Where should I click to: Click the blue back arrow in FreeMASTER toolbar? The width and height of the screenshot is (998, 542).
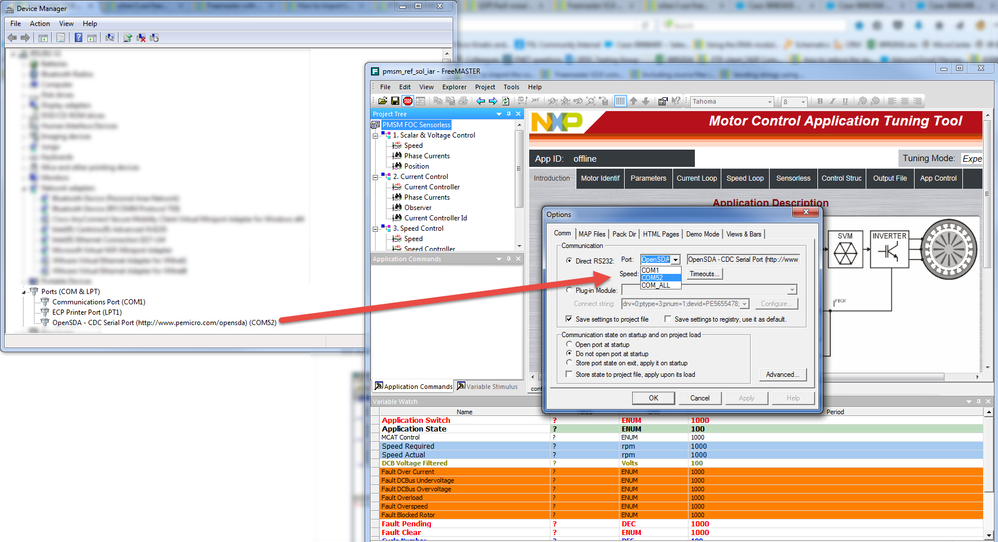tap(481, 101)
